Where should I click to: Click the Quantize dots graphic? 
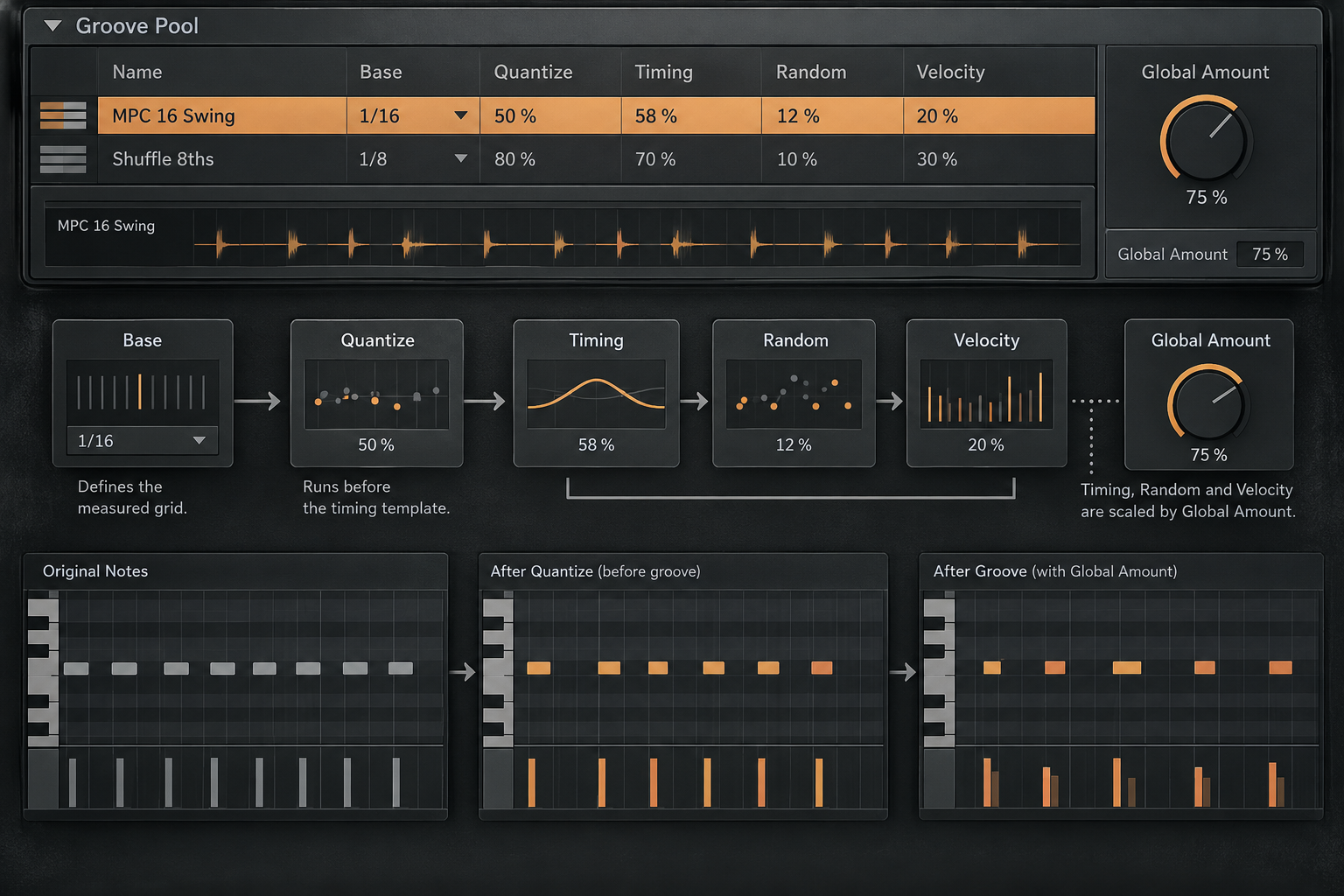376,394
